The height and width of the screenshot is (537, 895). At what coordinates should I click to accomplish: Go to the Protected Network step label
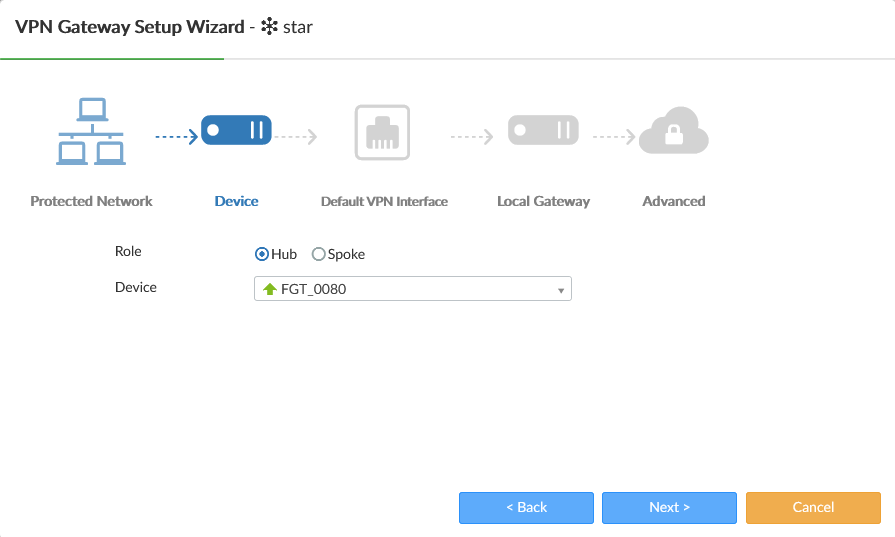pos(91,201)
